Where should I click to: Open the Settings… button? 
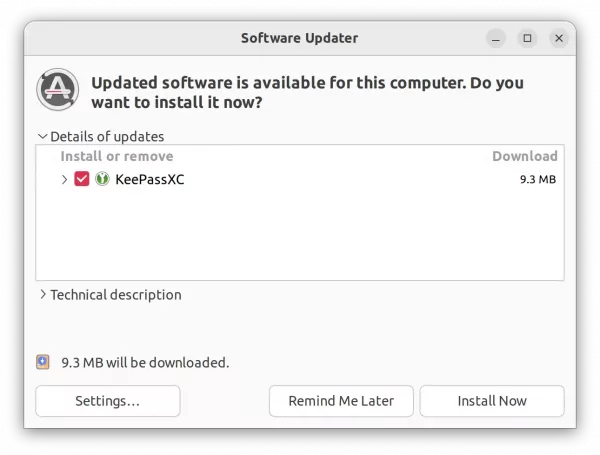pyautogui.click(x=108, y=401)
